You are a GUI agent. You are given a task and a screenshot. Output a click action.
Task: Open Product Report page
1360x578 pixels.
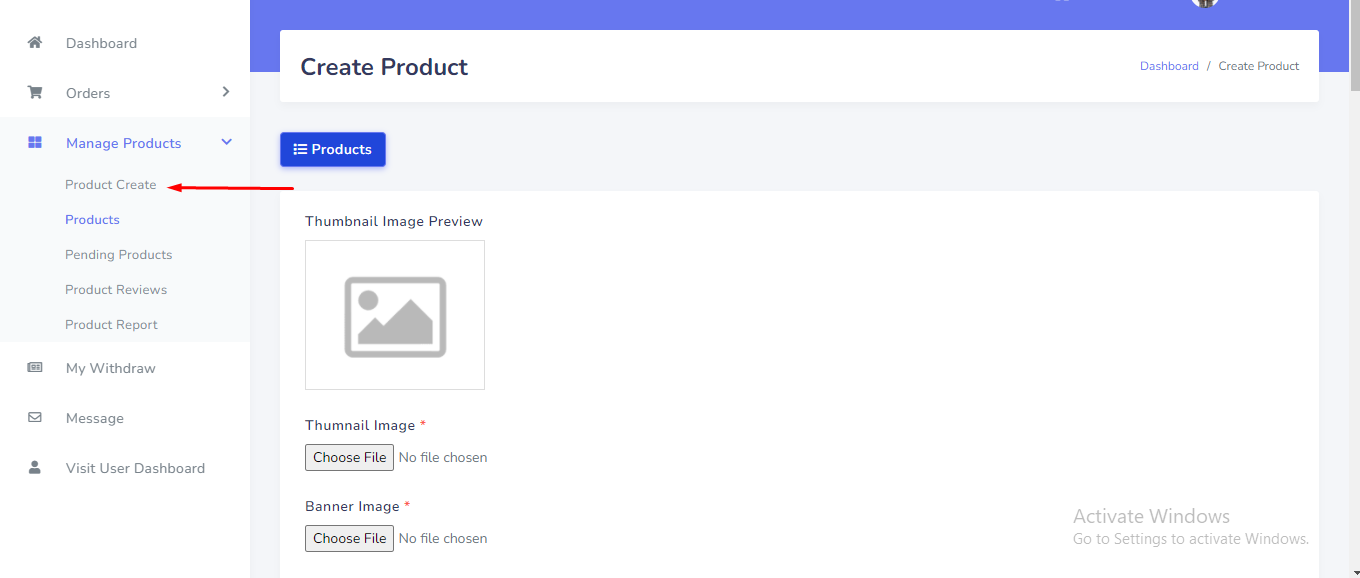pos(111,325)
